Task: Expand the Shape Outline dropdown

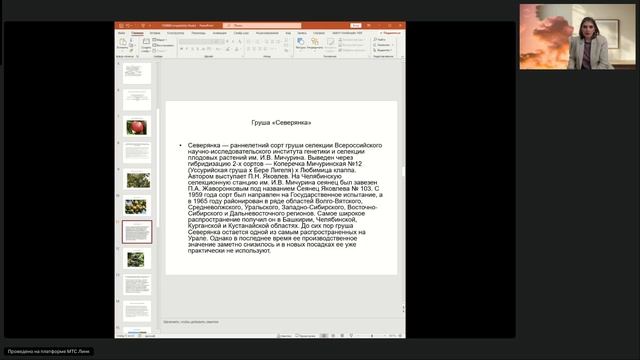Action: (352, 45)
